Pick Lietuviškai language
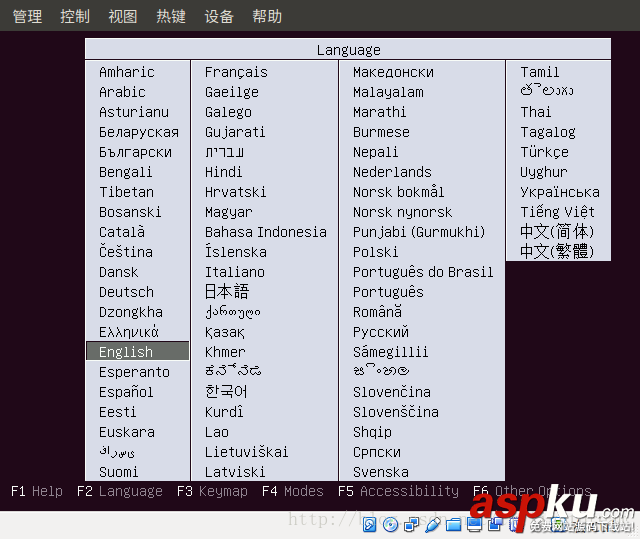This screenshot has width=640, height=539. tap(247, 452)
